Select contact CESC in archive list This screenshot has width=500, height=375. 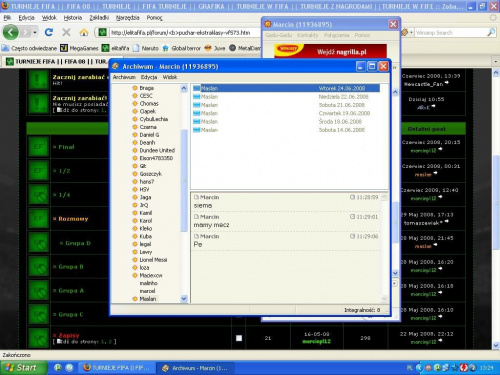click(x=146, y=96)
